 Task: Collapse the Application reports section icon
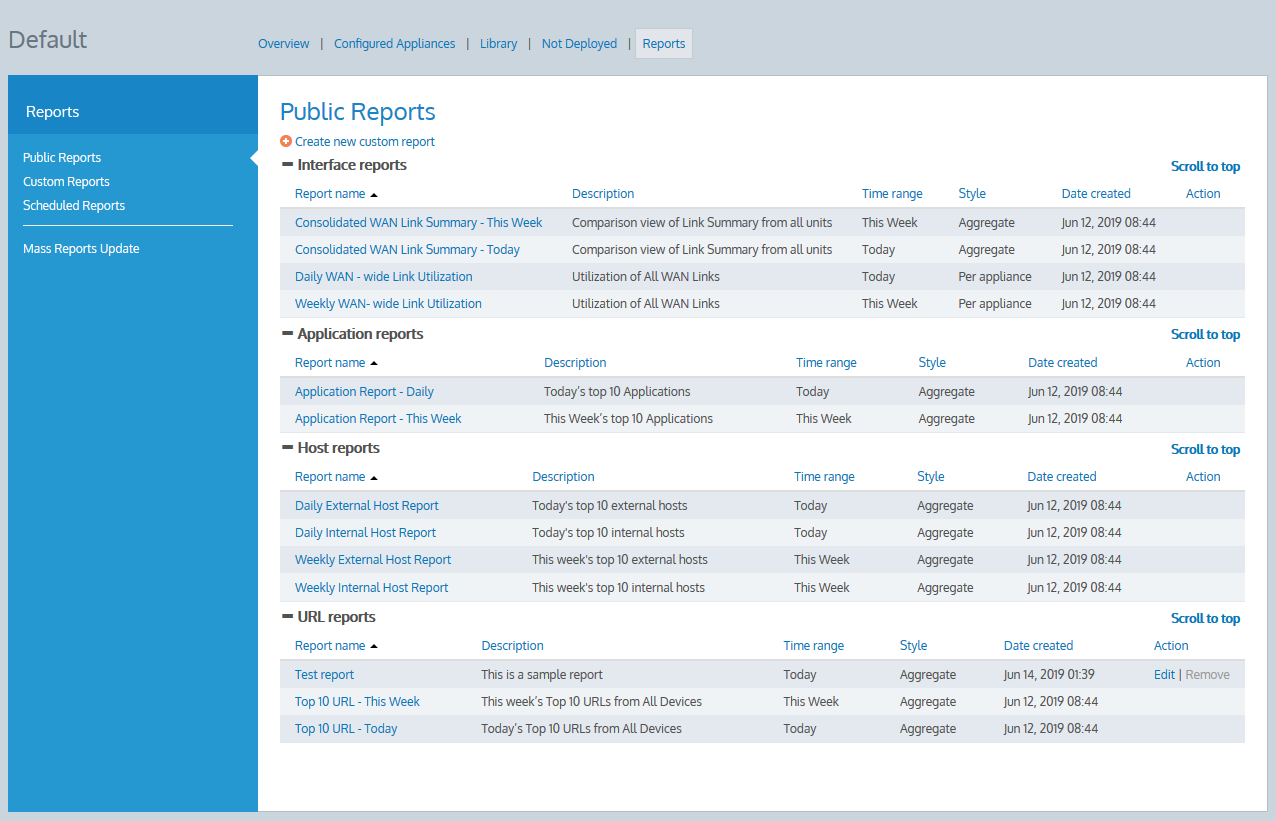click(x=288, y=333)
